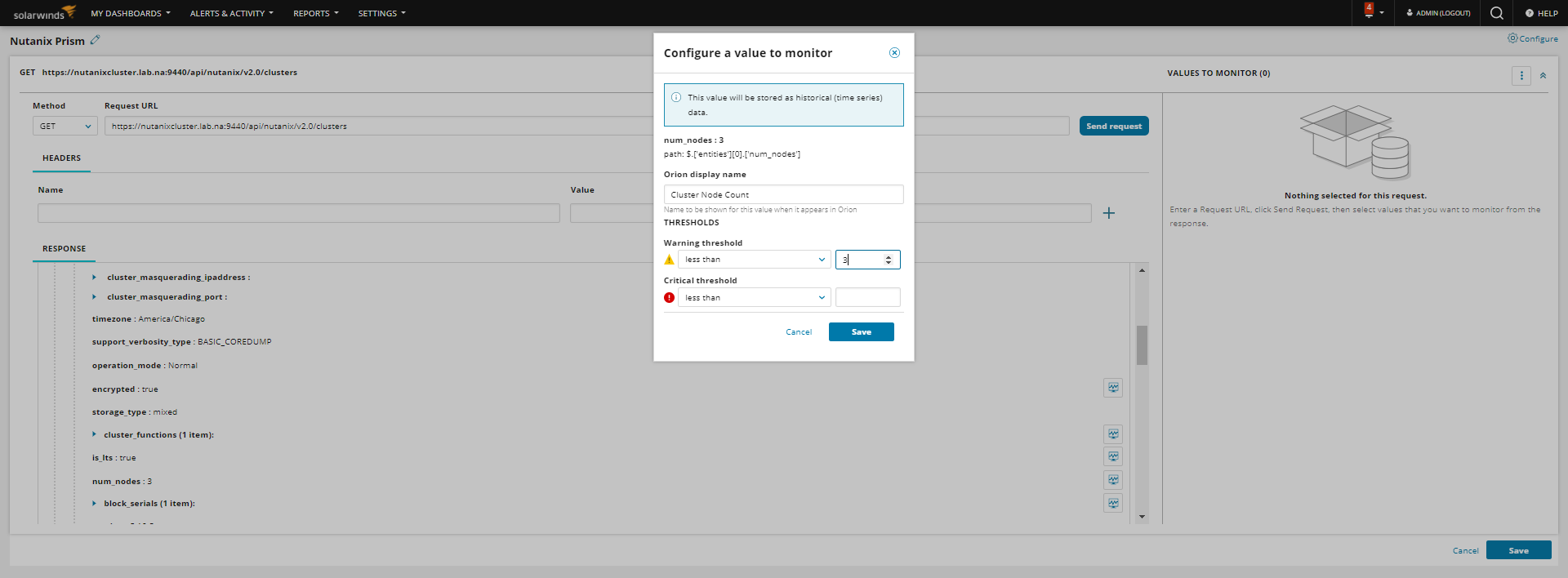Open Settings menu
Viewport: 1568px width, 578px height.
[381, 13]
